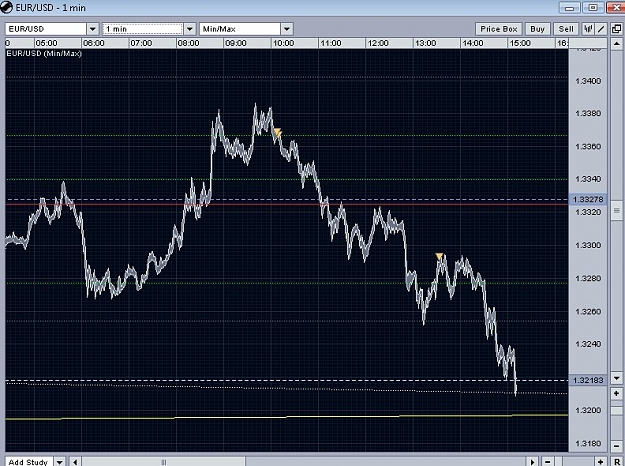Click the 09:00 time axis label
625x466 pixels.
coord(236,43)
